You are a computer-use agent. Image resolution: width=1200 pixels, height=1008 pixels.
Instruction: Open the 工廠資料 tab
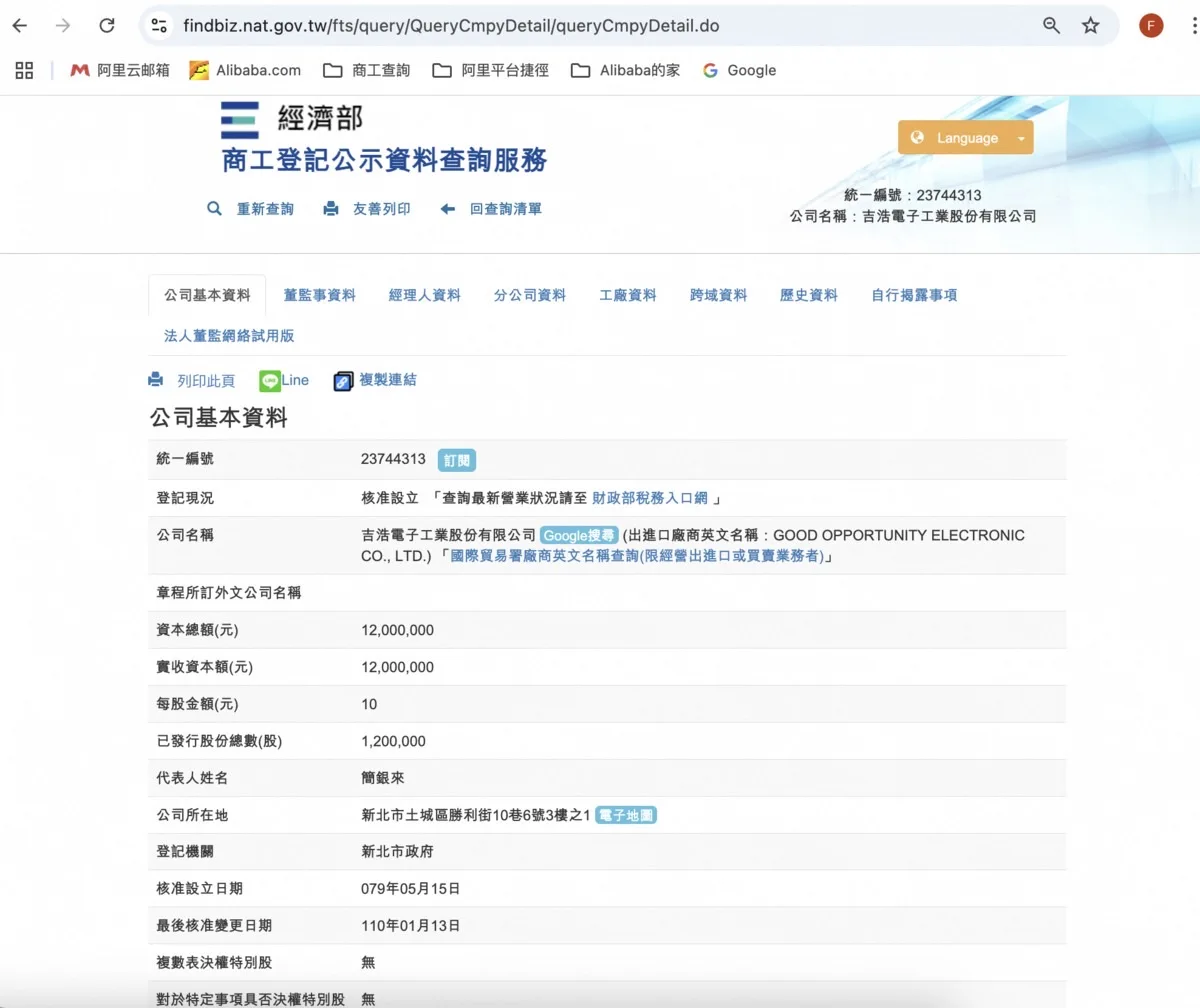628,295
